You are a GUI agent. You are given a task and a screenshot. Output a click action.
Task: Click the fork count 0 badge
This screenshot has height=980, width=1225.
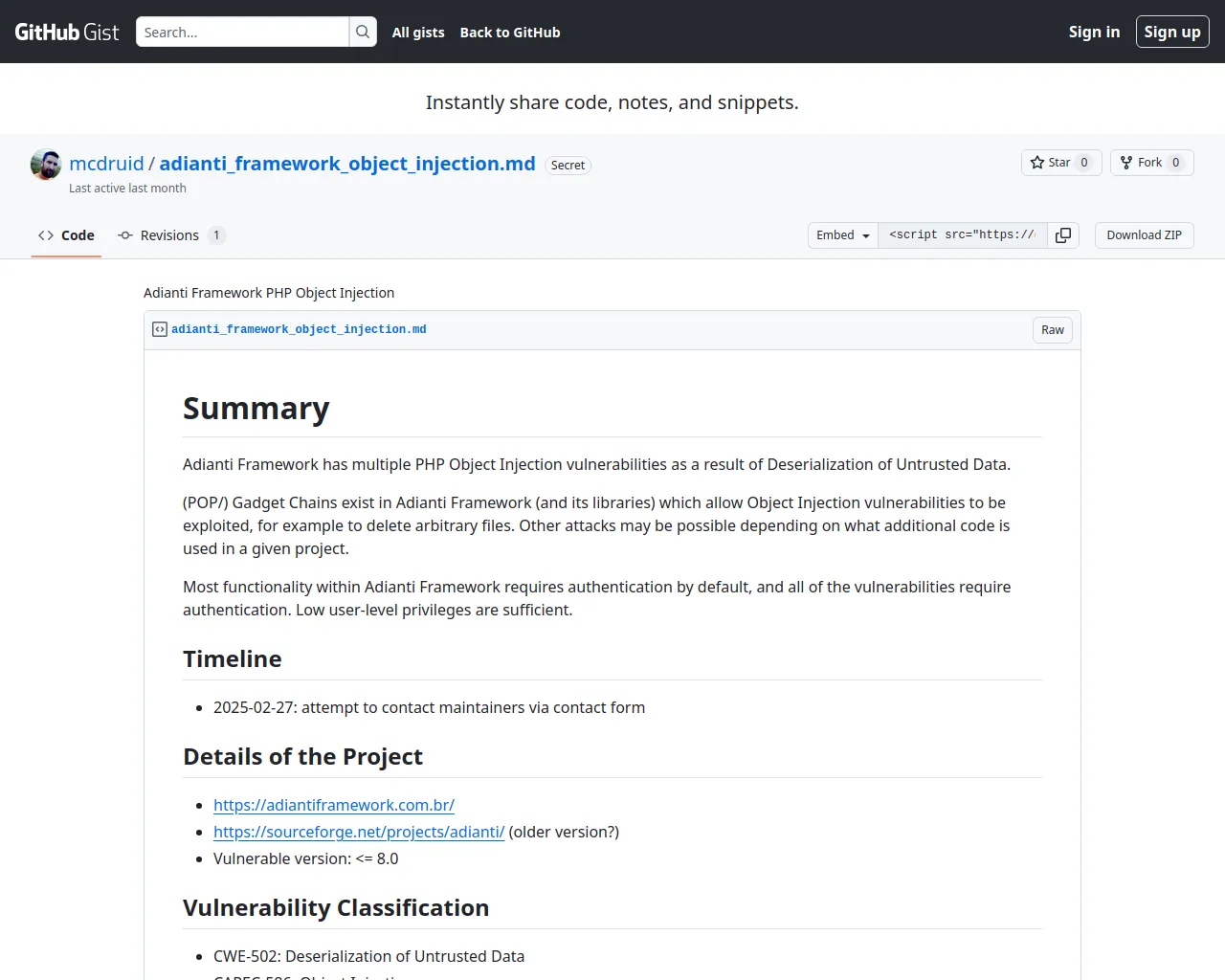pyautogui.click(x=1176, y=163)
